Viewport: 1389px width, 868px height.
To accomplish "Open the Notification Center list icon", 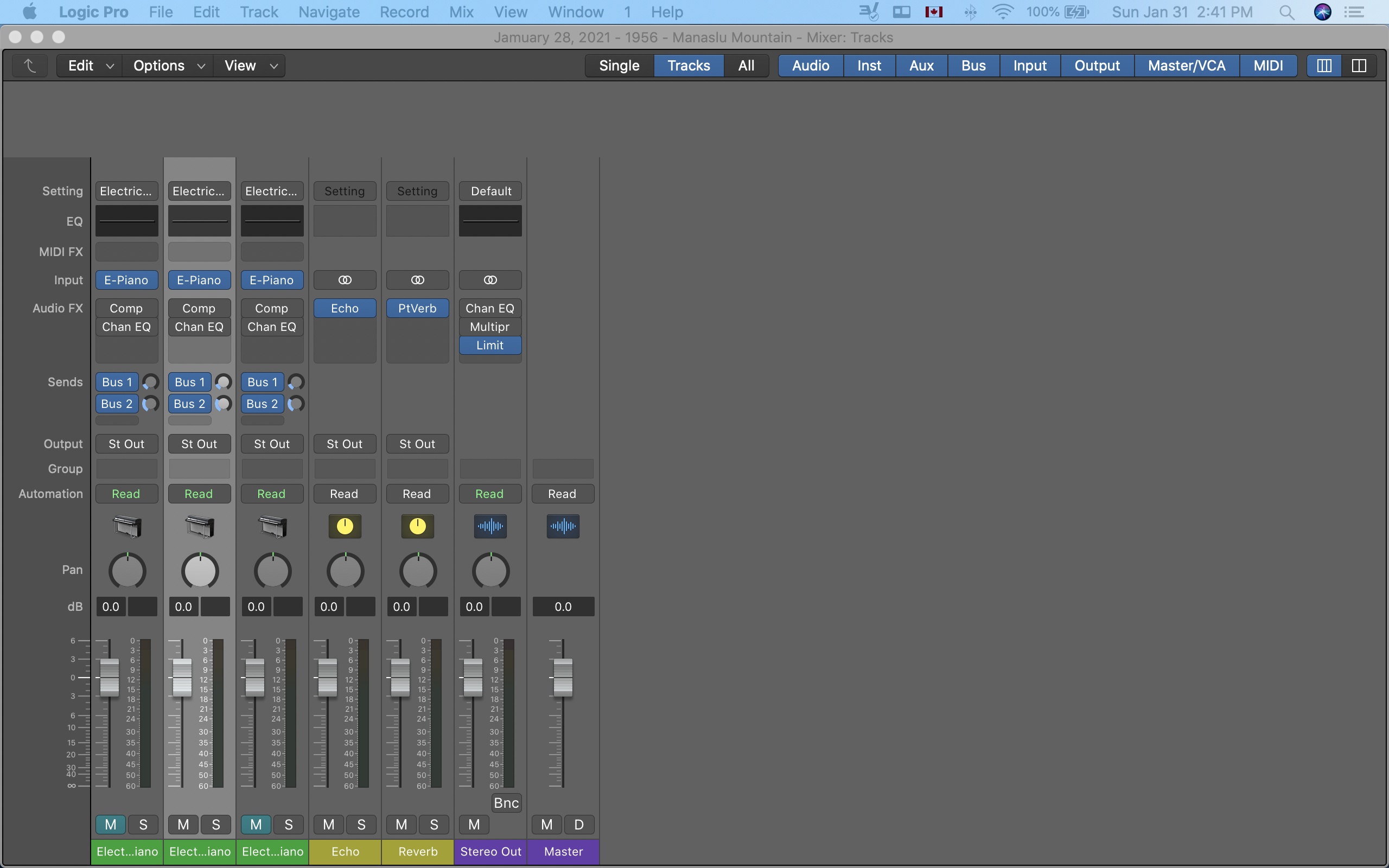I will 1355,12.
